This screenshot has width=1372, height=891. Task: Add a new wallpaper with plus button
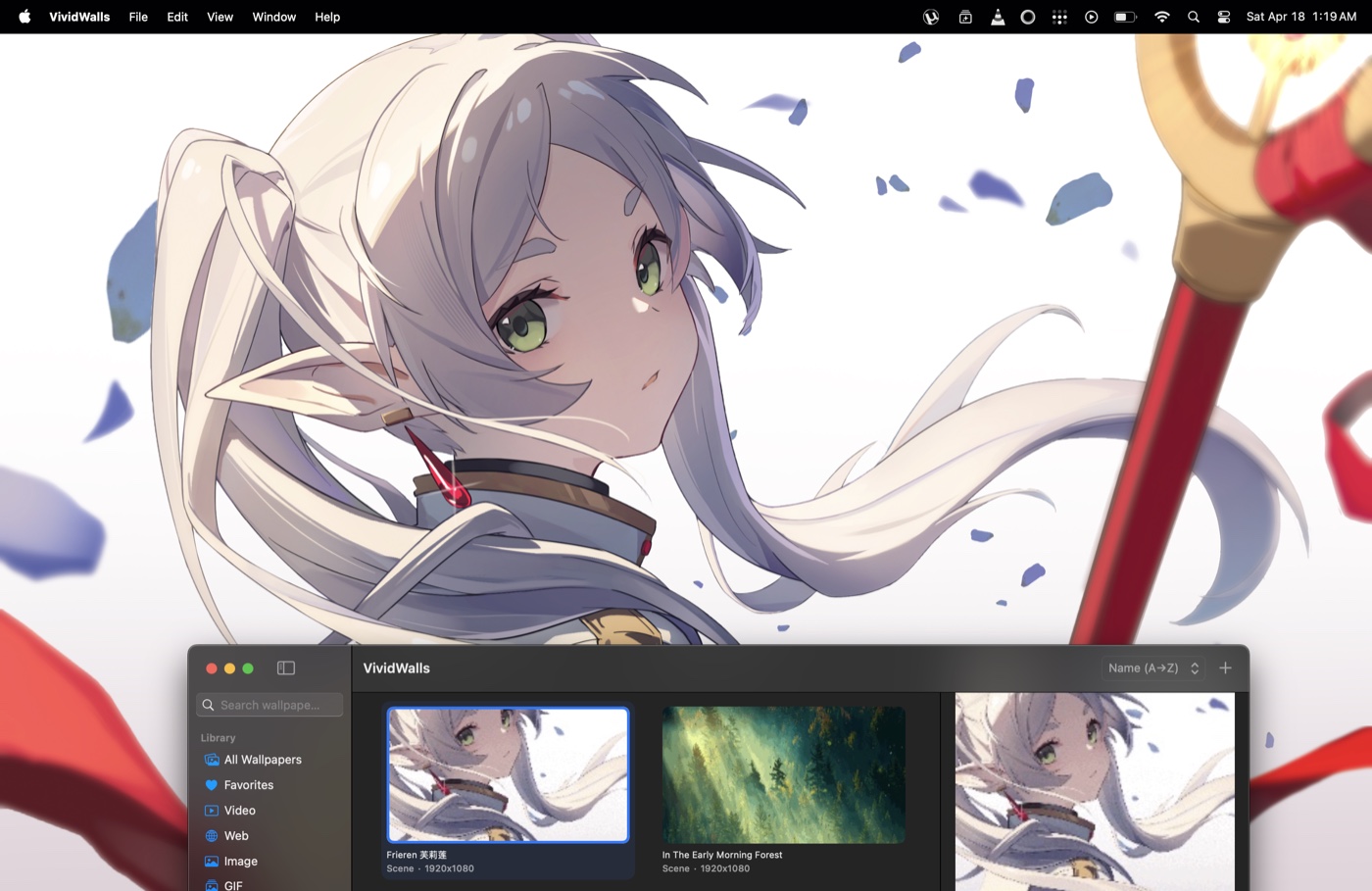(x=1225, y=668)
